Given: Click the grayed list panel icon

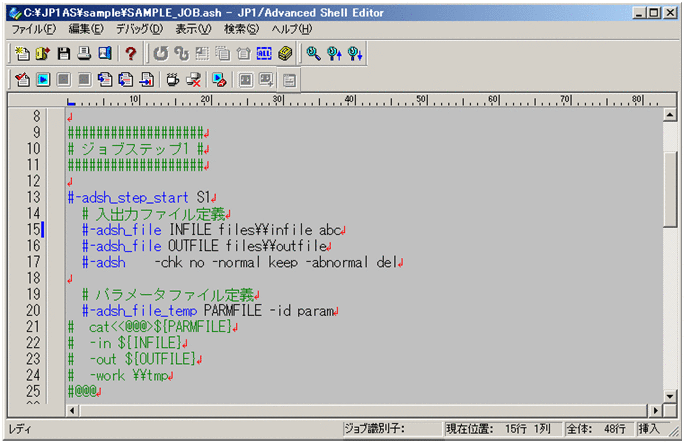Looking at the screenshot, I should point(289,80).
